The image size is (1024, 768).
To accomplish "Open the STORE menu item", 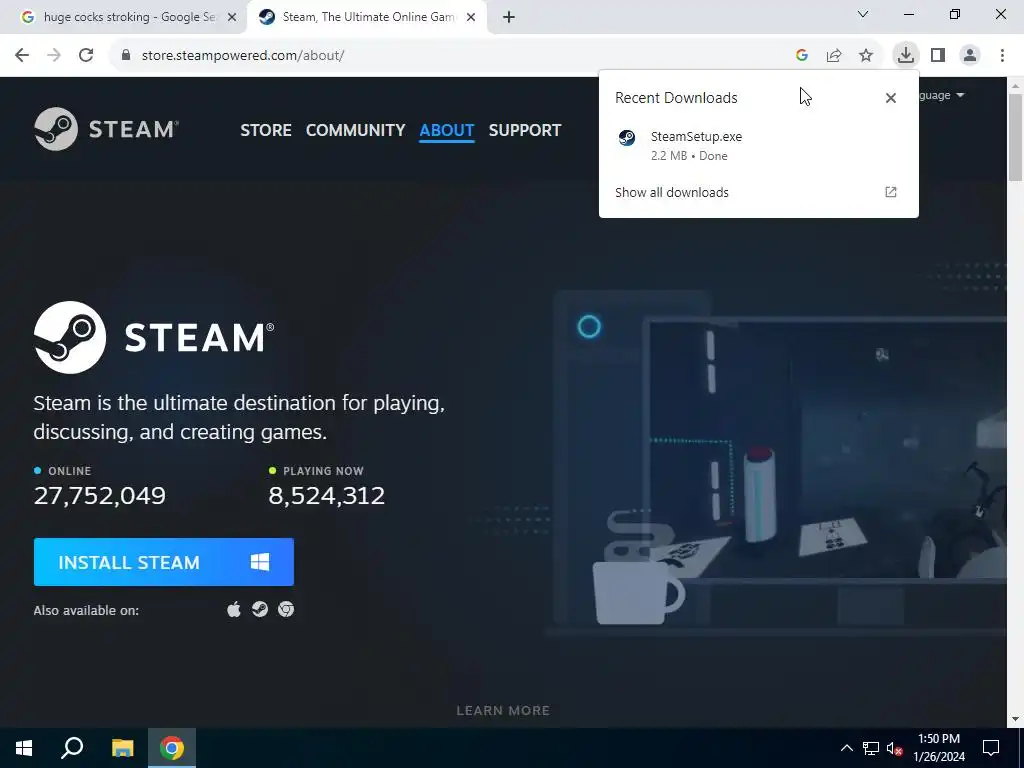I will pos(266,130).
